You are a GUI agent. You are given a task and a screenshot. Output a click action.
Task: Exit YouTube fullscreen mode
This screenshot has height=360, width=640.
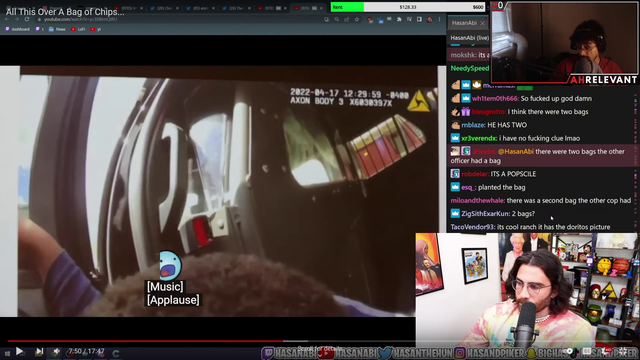pos(624,351)
